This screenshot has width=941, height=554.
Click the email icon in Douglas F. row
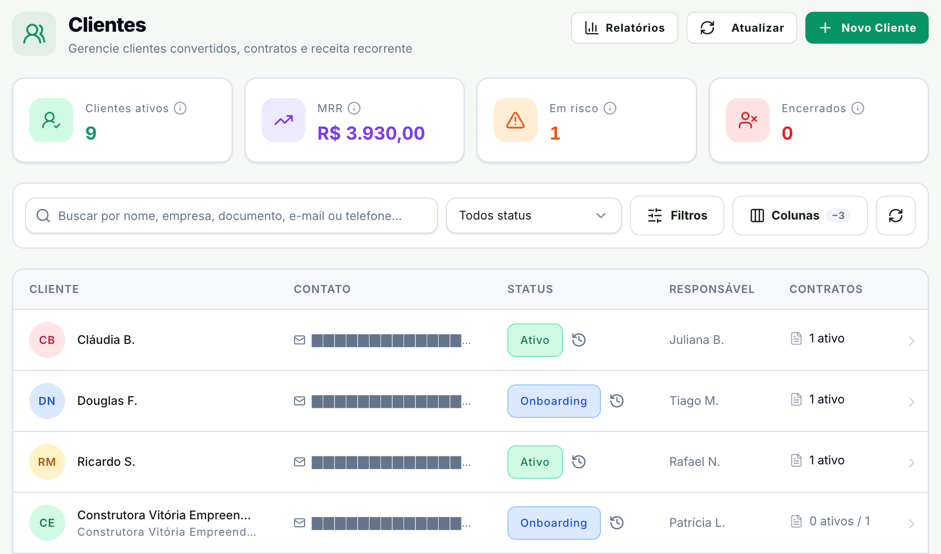coord(299,401)
